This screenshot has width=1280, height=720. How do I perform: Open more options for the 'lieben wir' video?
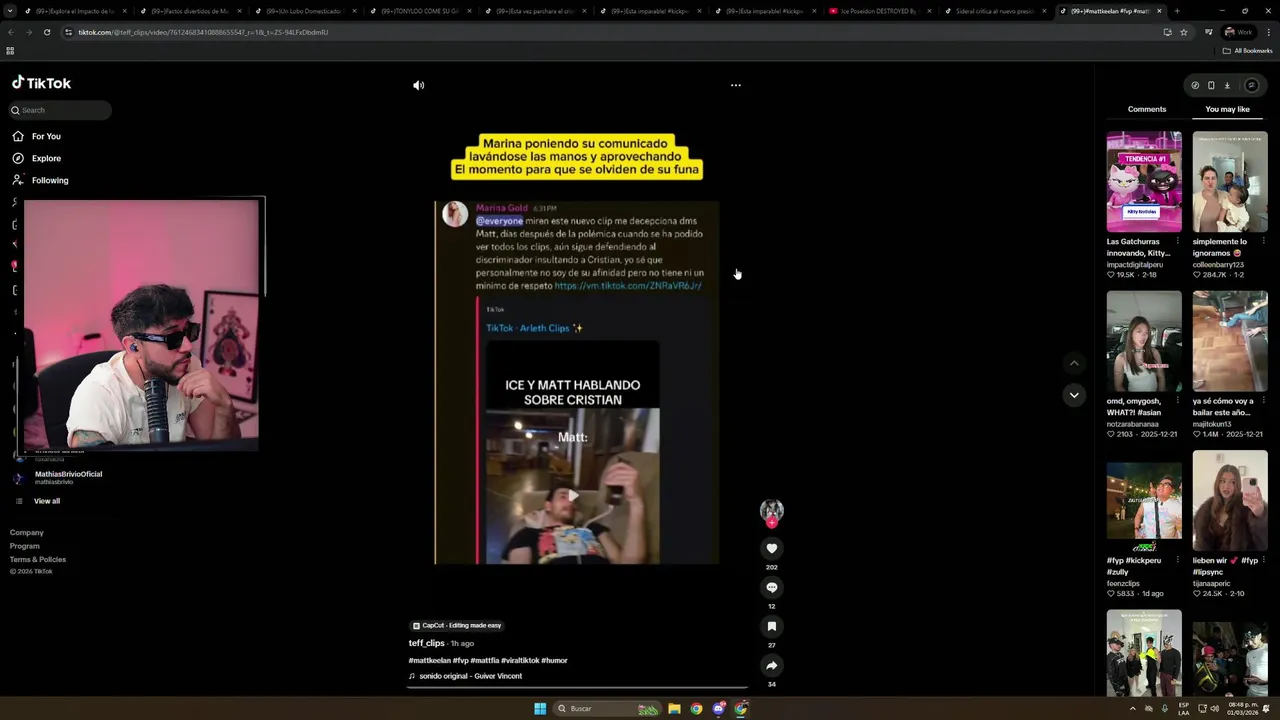coord(1263,560)
